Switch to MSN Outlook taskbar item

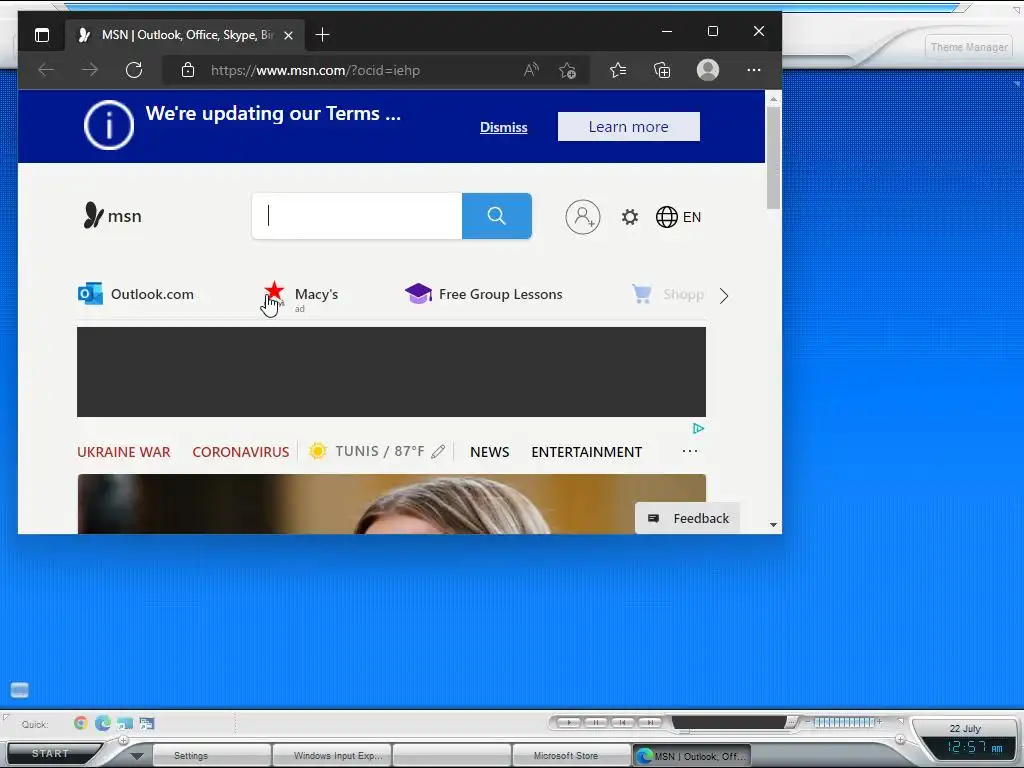(x=692, y=756)
